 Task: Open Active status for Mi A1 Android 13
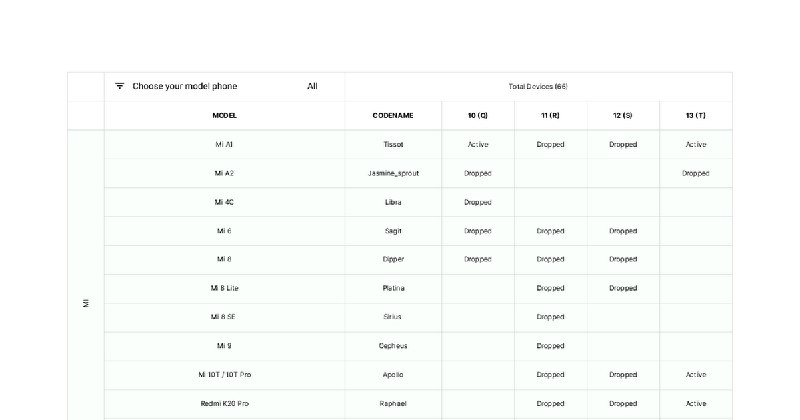(696, 144)
